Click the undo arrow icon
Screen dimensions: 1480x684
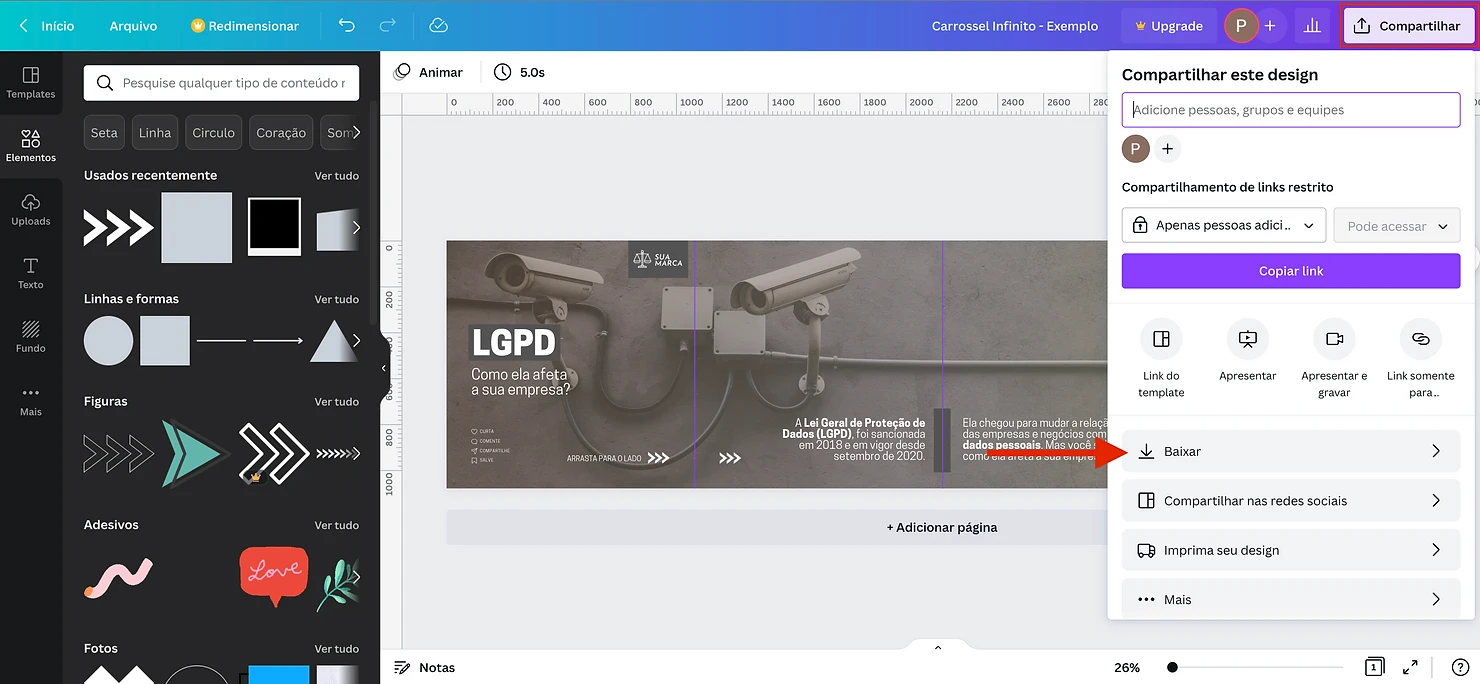347,26
